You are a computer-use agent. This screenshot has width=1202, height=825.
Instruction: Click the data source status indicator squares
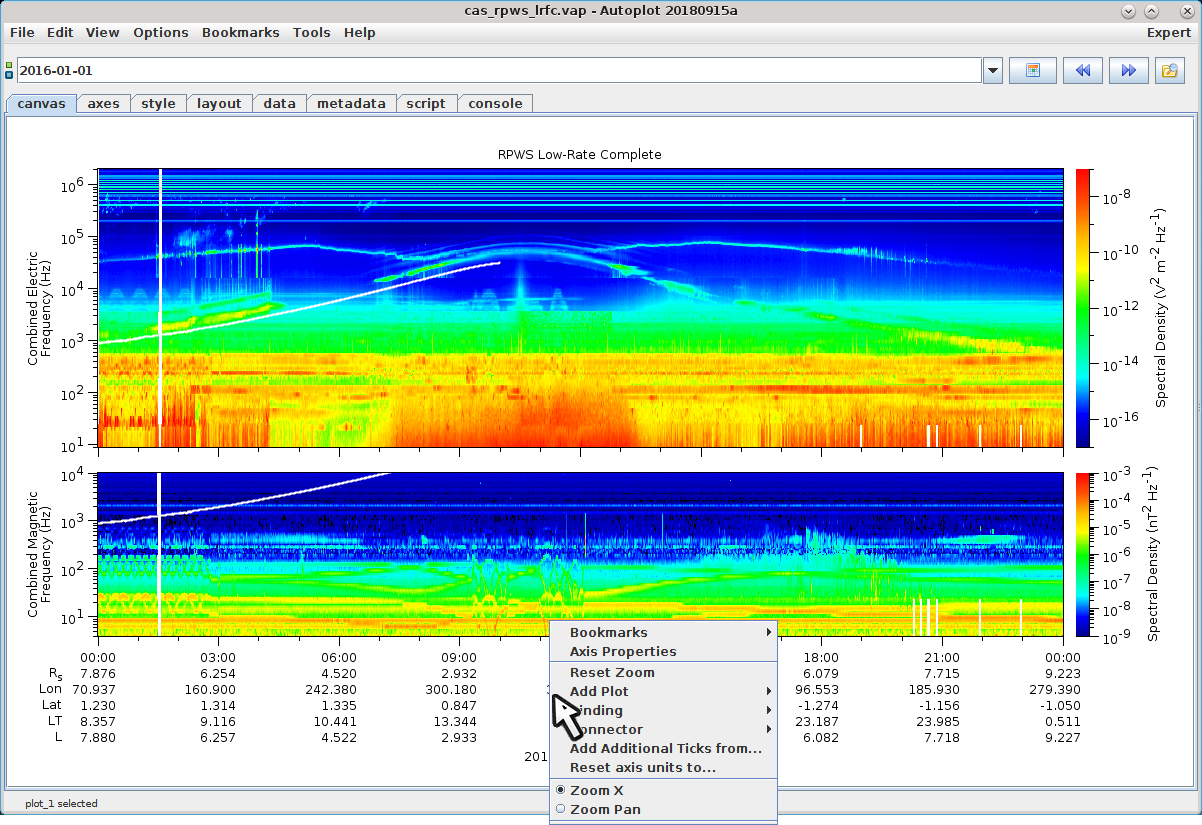click(x=9, y=71)
